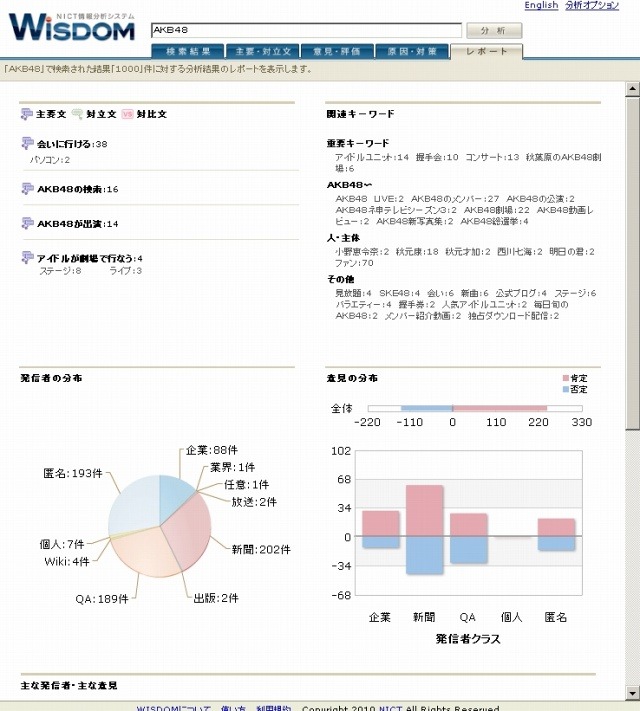Click the 肯定 legend swatch

[566, 378]
